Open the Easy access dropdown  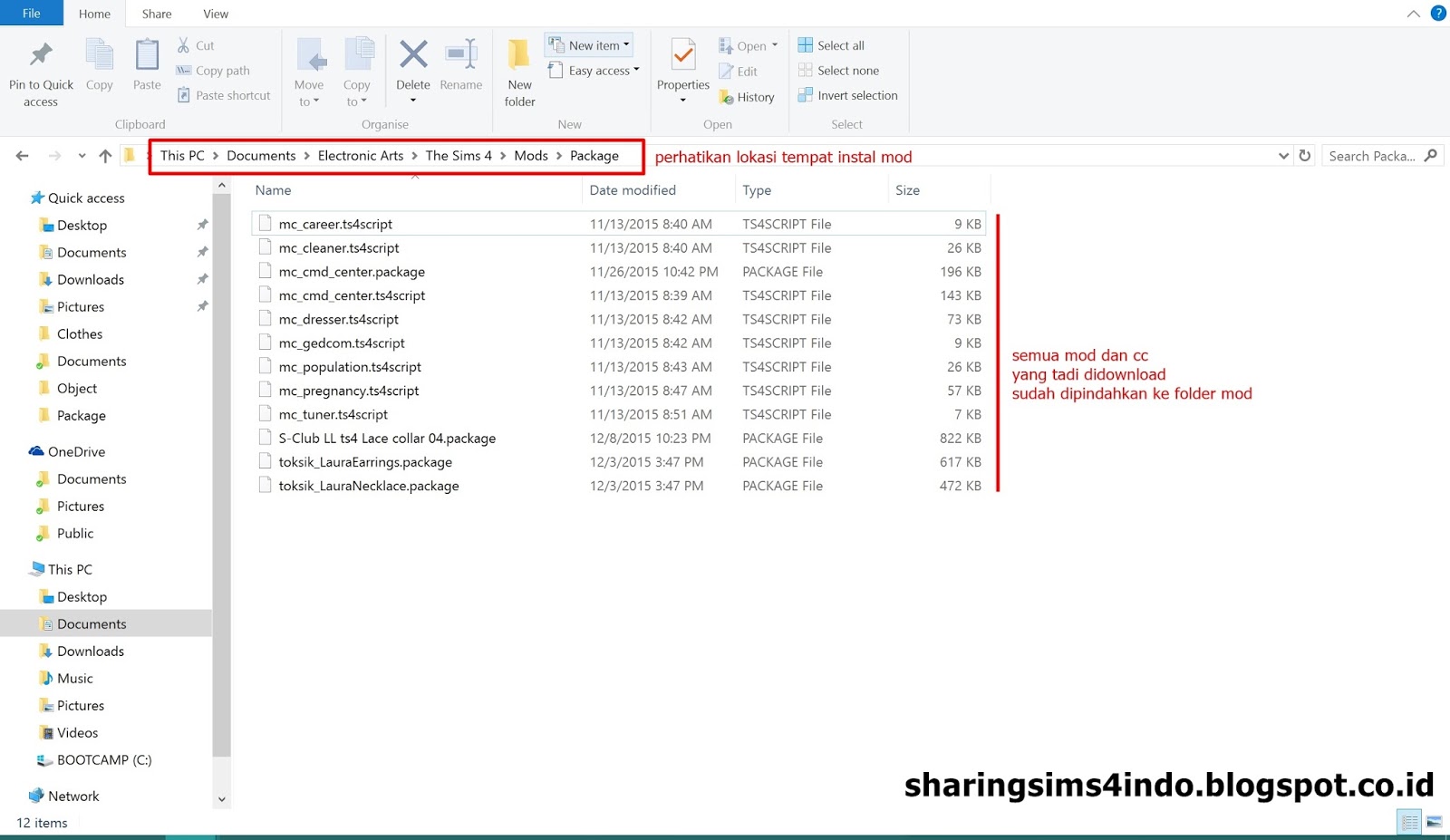594,71
